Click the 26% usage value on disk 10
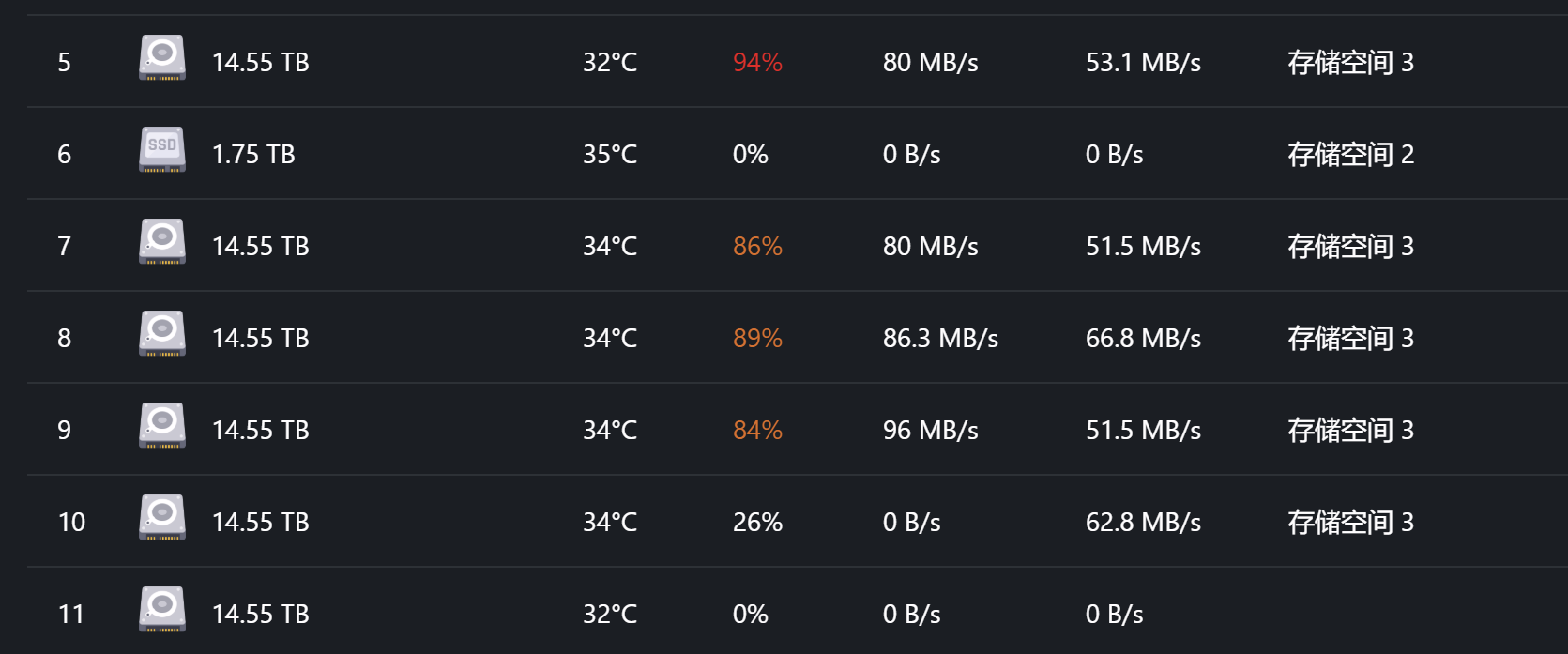Viewport: 1568px width, 654px height. click(757, 523)
